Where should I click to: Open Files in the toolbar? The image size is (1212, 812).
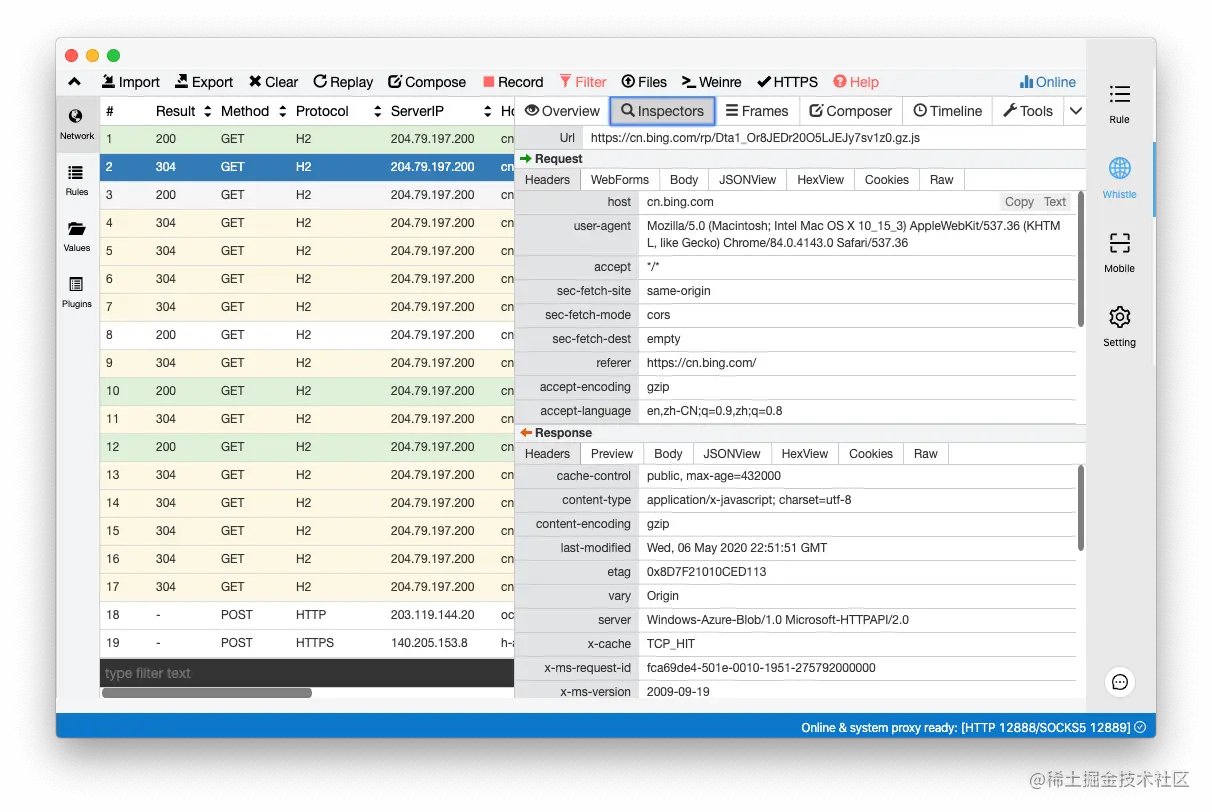pos(644,82)
